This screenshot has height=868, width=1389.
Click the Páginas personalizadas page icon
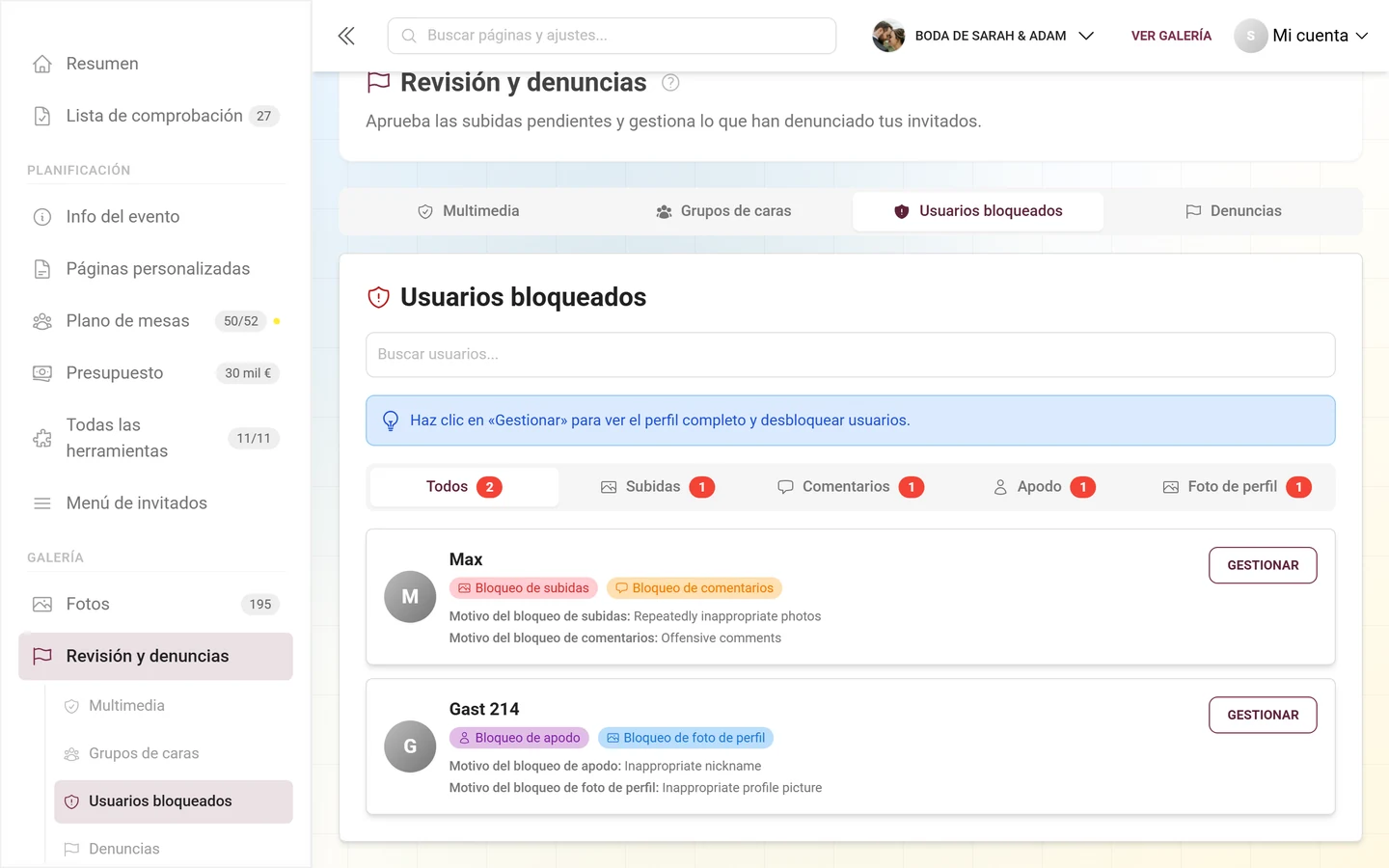pyautogui.click(x=42, y=269)
